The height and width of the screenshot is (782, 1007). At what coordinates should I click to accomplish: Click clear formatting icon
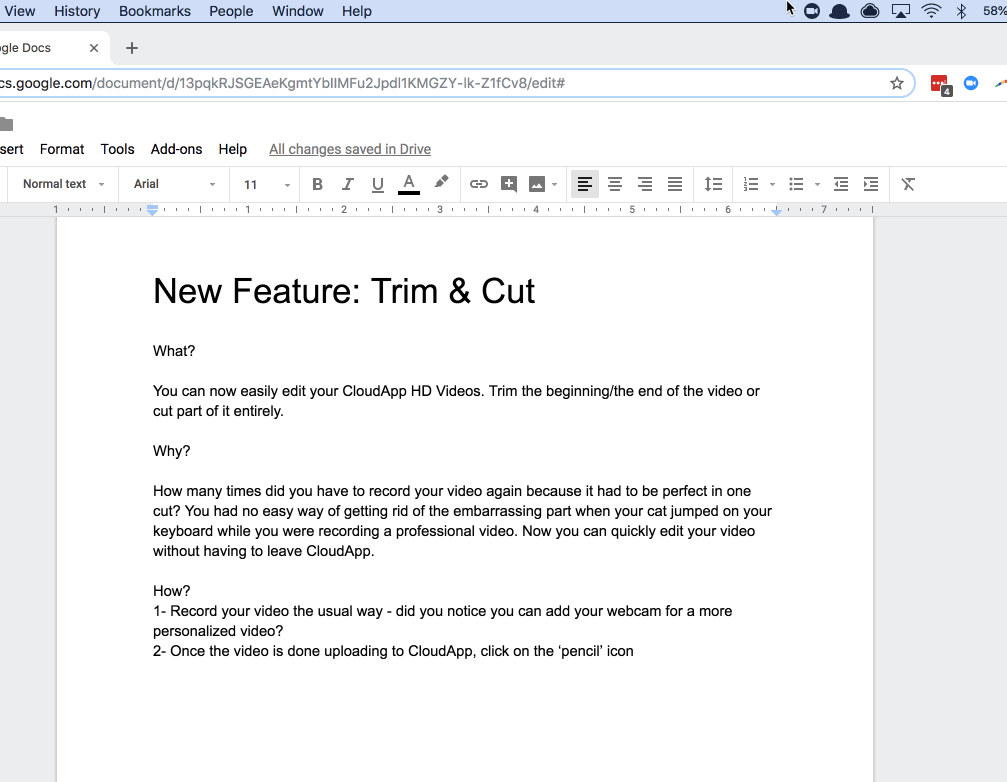[x=907, y=184]
